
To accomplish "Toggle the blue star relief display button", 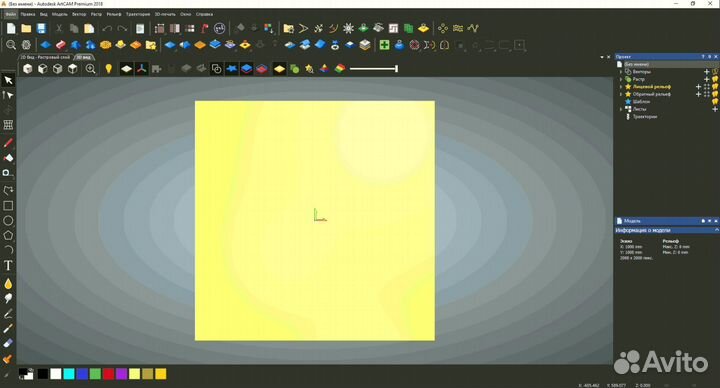I will (232, 69).
